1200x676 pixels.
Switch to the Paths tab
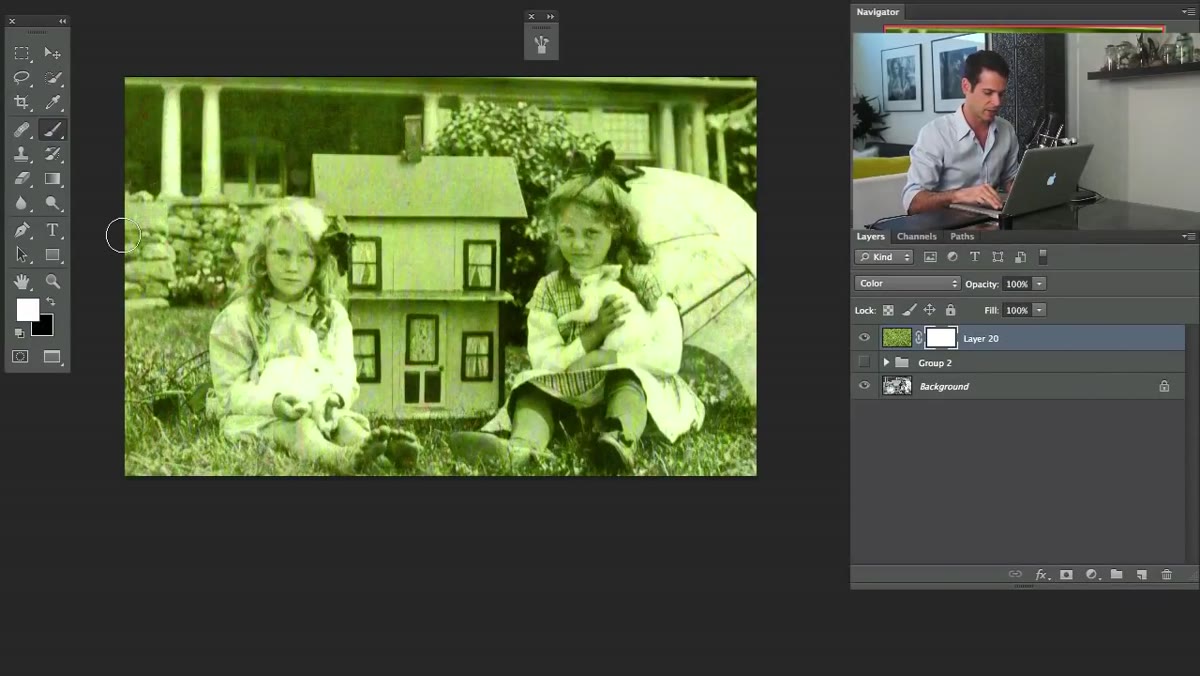click(x=962, y=237)
